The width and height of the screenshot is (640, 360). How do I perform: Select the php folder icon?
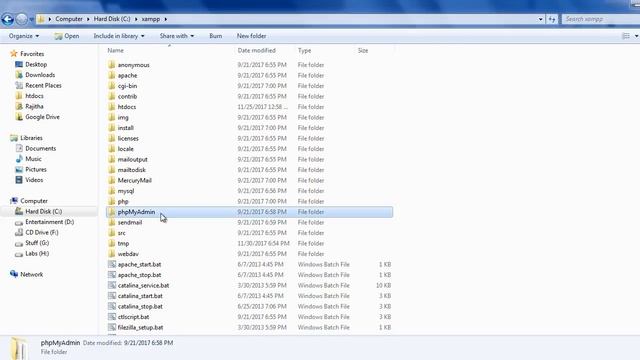point(112,201)
